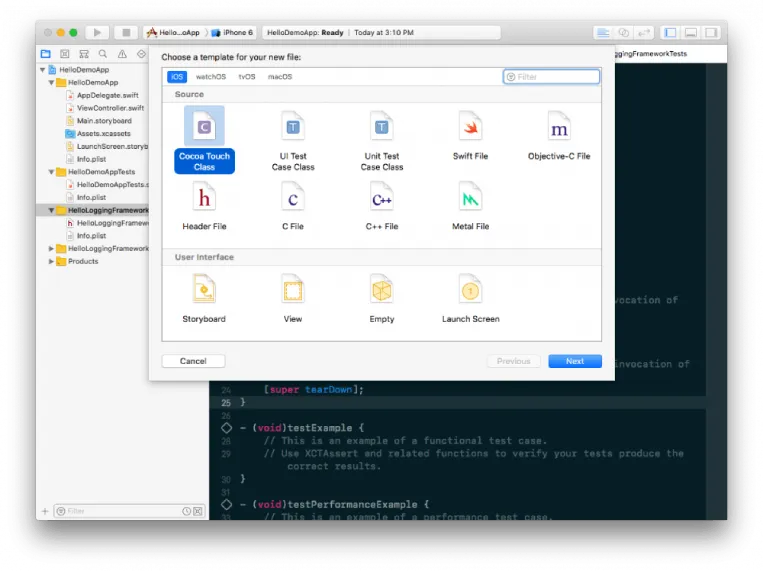Switch to the watchOS platform tab
The height and width of the screenshot is (571, 763).
pos(211,77)
